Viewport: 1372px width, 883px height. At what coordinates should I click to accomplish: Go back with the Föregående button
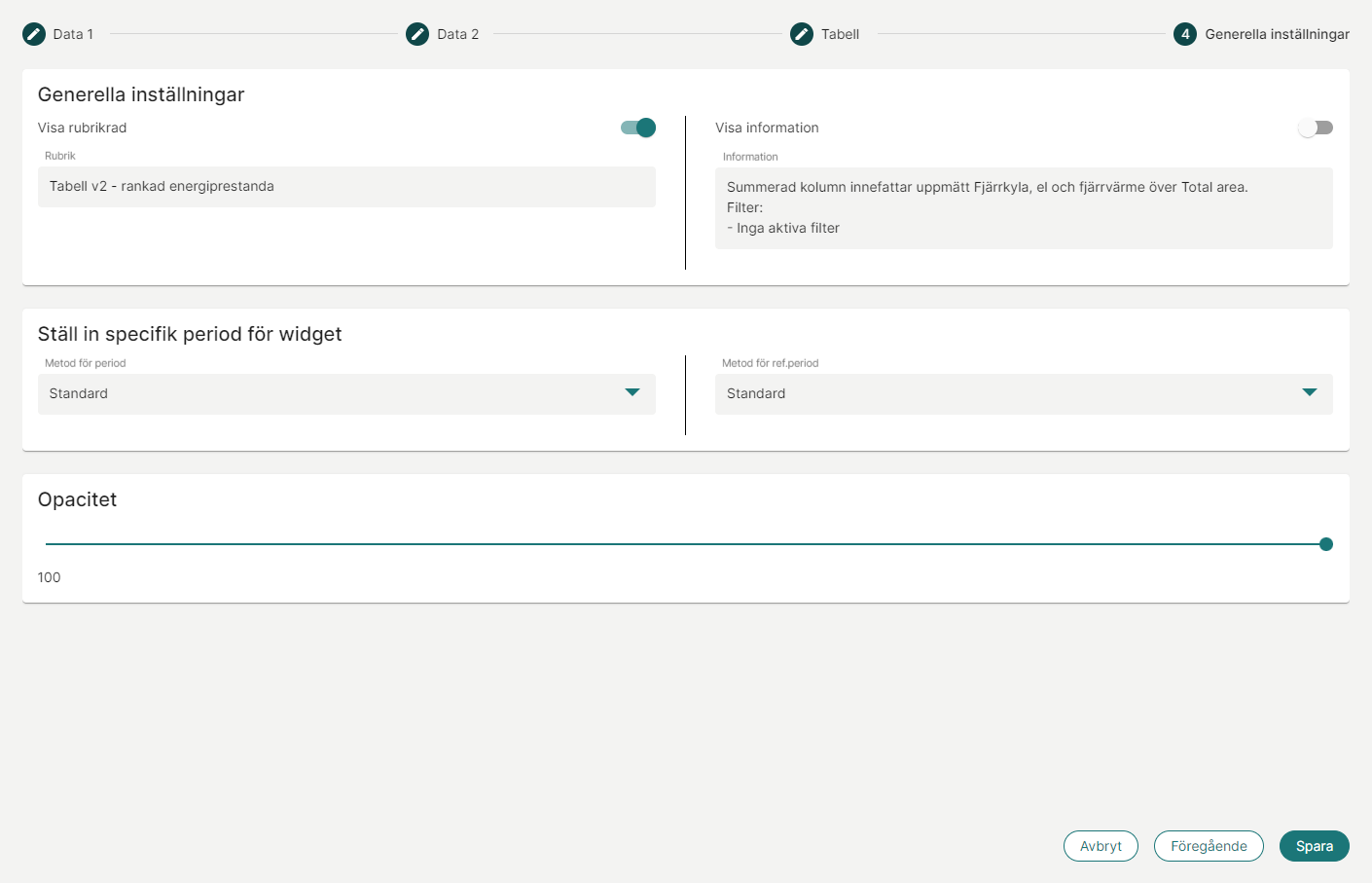point(1209,846)
